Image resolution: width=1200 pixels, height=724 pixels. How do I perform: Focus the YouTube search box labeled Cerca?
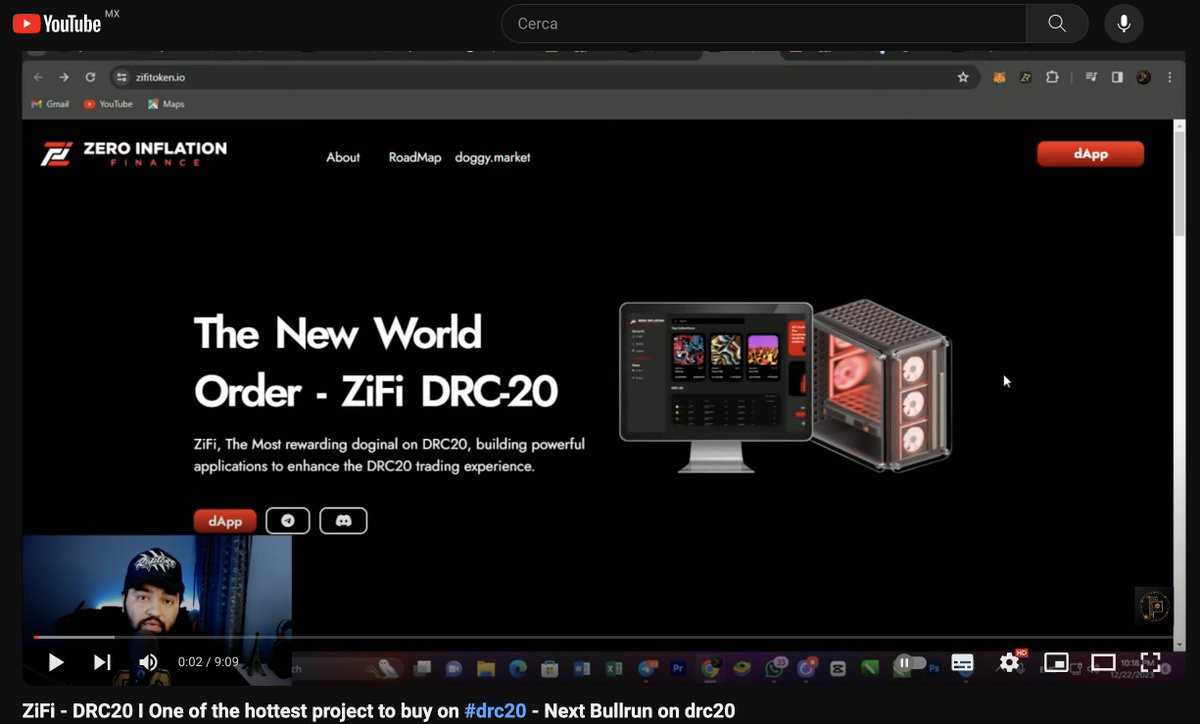pos(763,23)
